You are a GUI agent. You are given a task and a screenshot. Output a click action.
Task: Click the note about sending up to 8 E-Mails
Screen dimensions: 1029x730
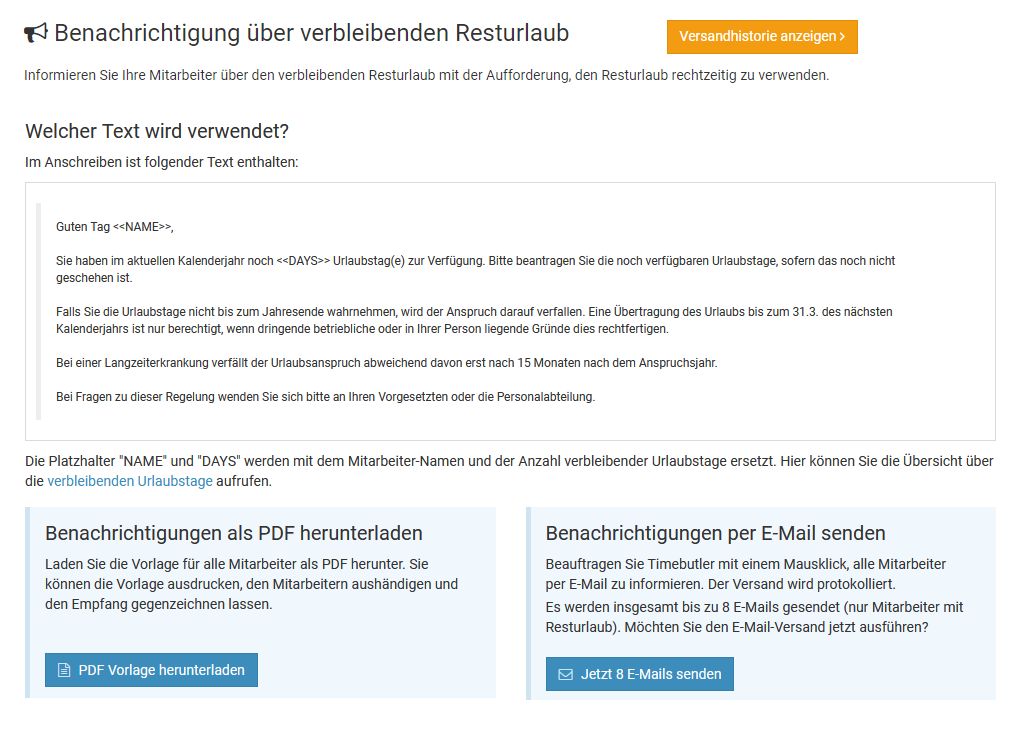[x=754, y=617]
